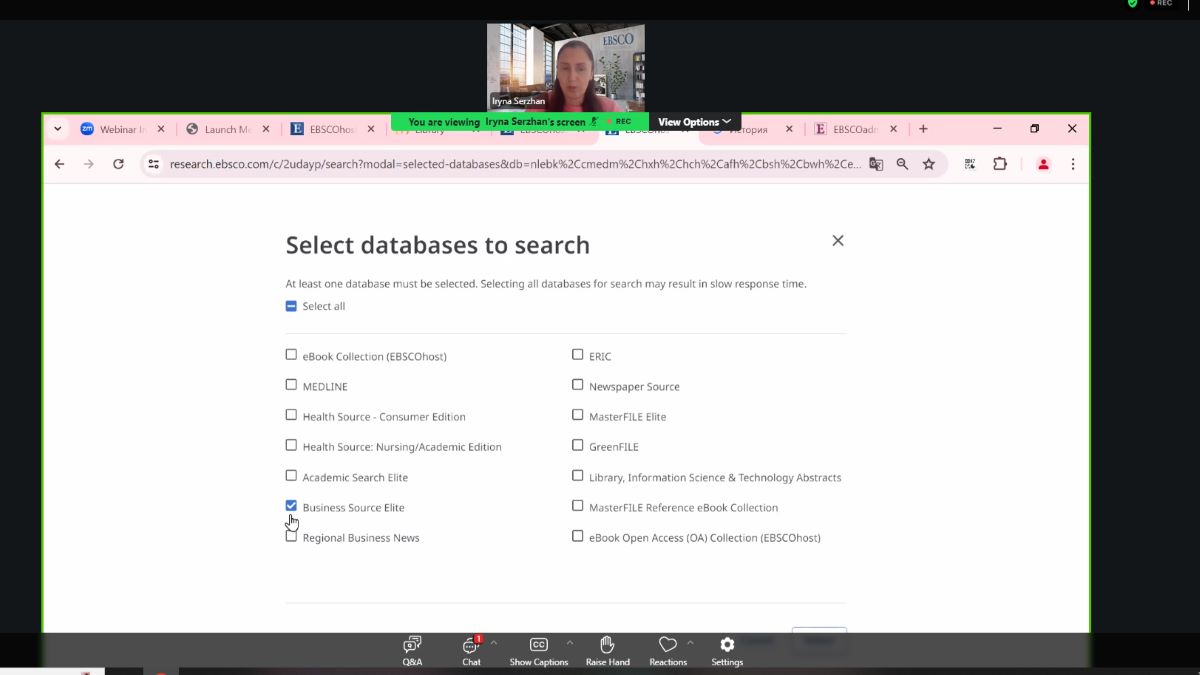The width and height of the screenshot is (1200, 675).
Task: Expand Zoom View Options dropdown
Action: (x=695, y=122)
